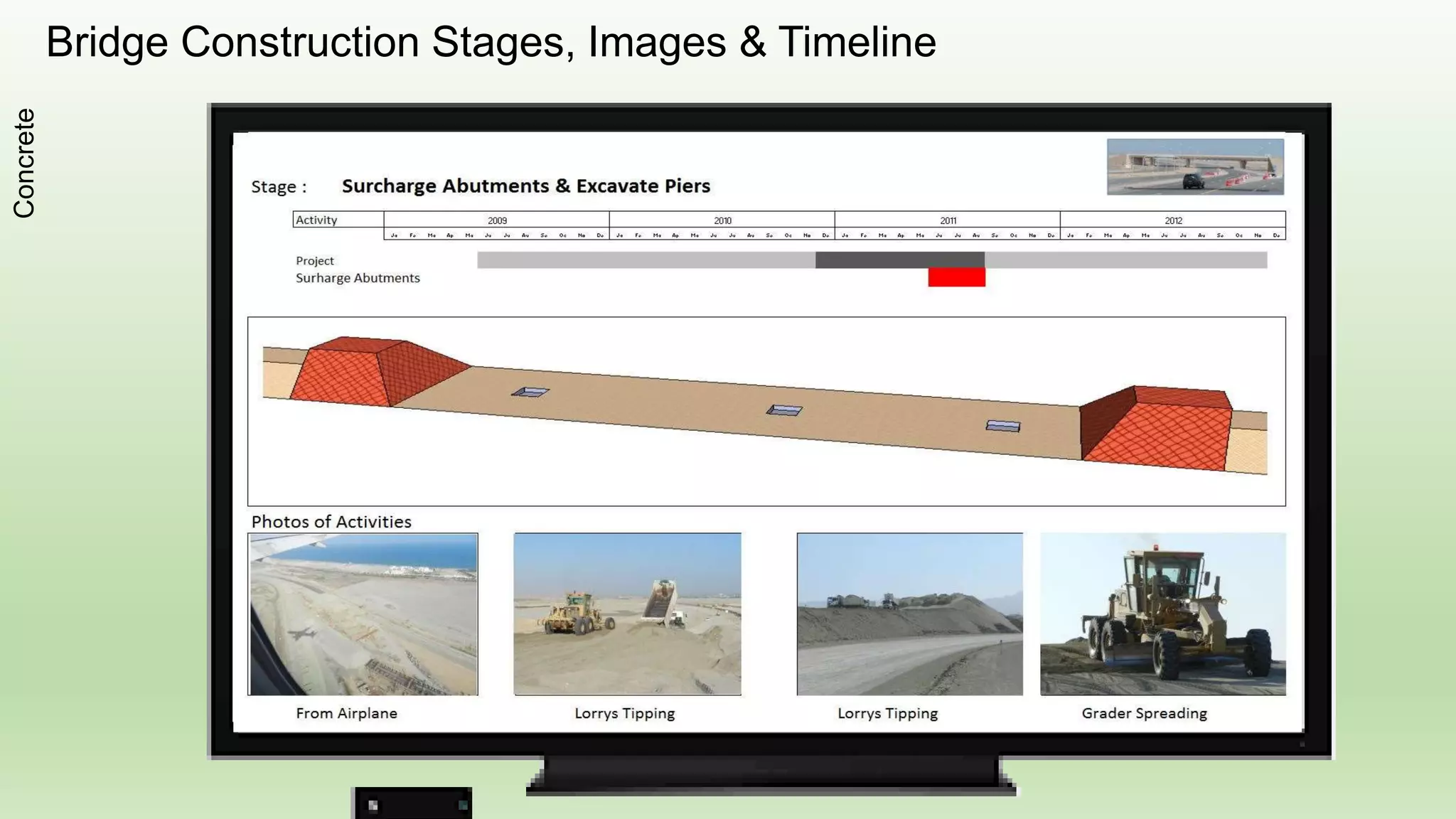Viewport: 1456px width, 819px height.
Task: Click the middle pier excavation pit in diagram
Action: pos(784,410)
